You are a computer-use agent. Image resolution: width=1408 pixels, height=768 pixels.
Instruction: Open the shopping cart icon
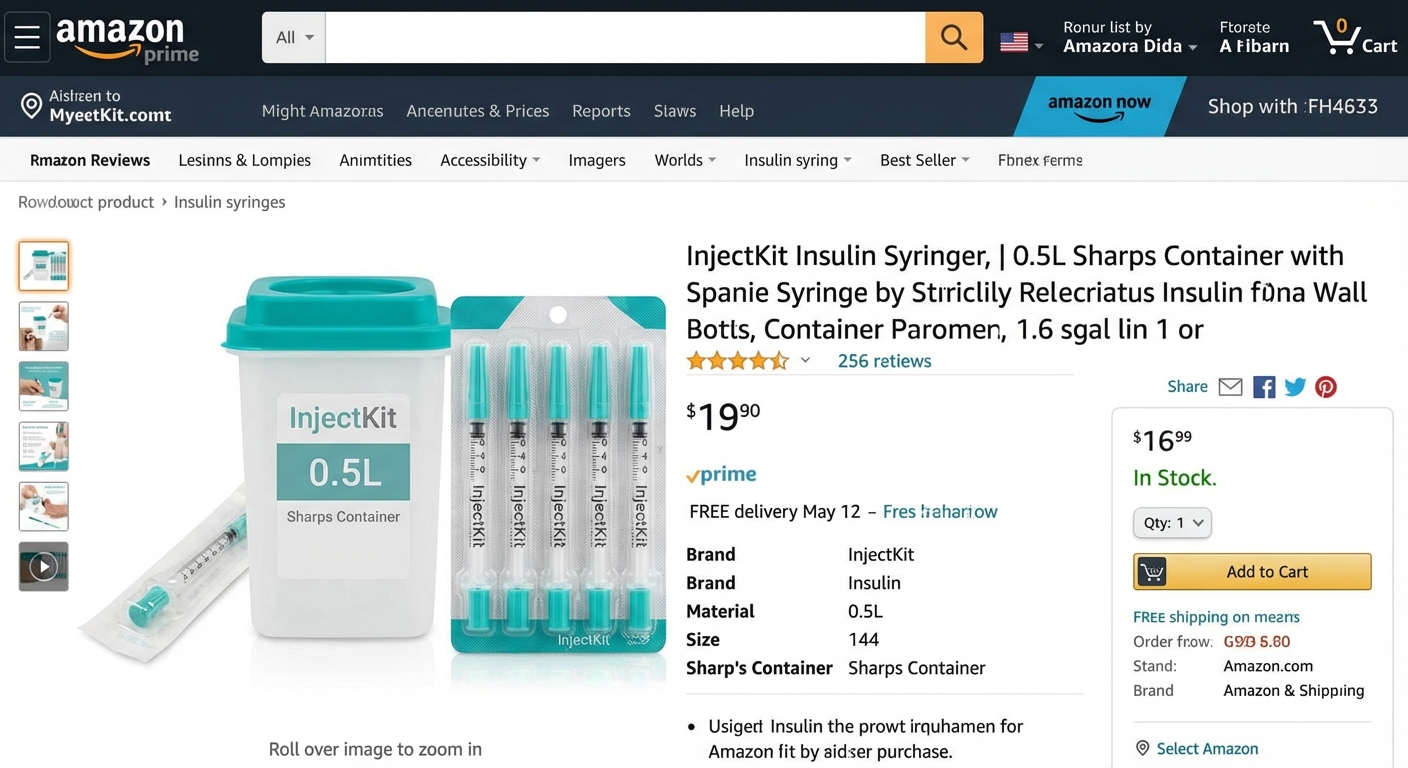point(1354,38)
